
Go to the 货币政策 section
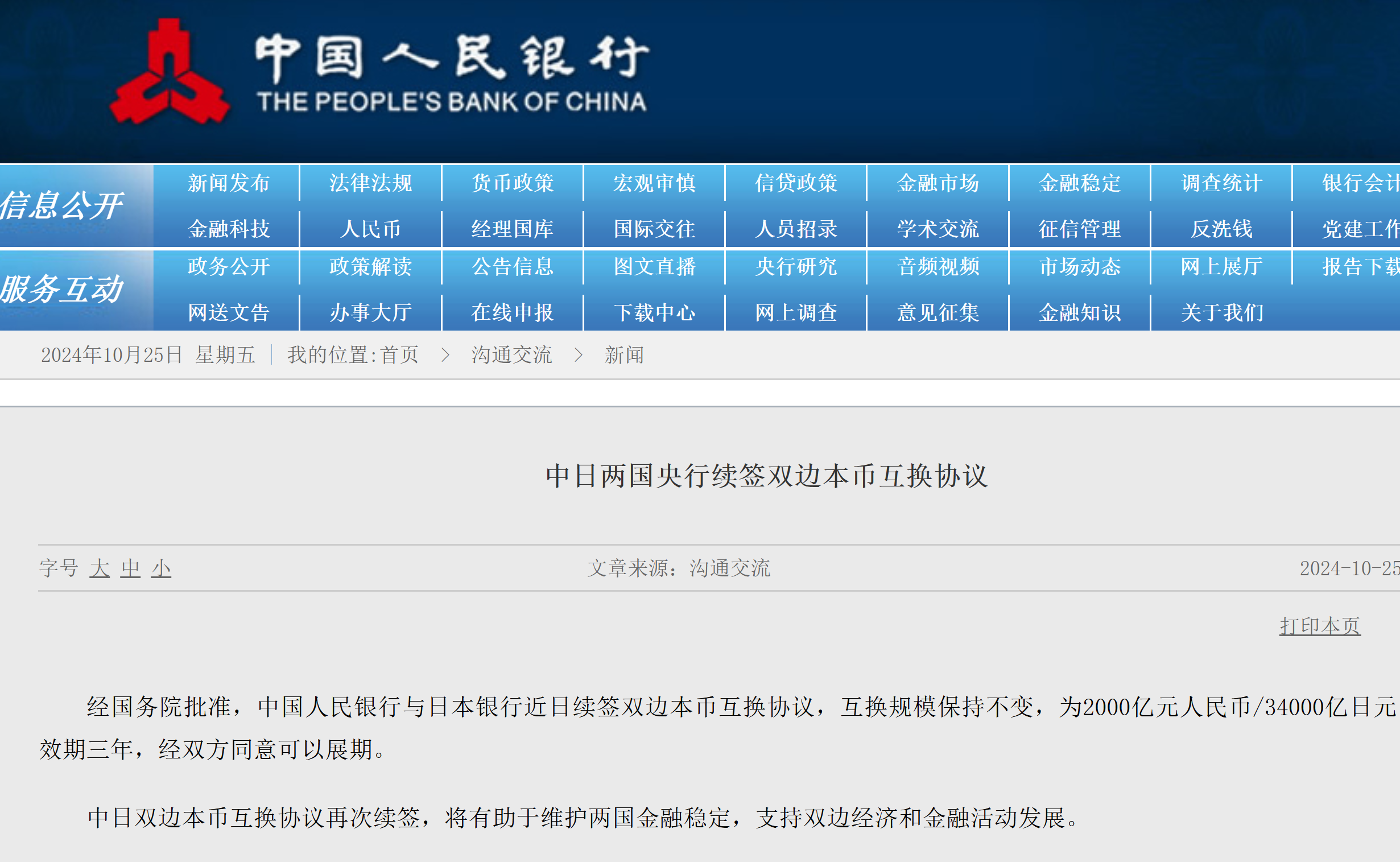coord(513,183)
